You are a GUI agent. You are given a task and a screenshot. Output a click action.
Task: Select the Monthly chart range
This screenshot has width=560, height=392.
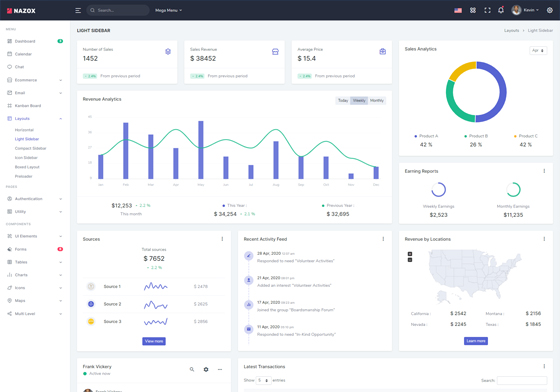point(376,101)
